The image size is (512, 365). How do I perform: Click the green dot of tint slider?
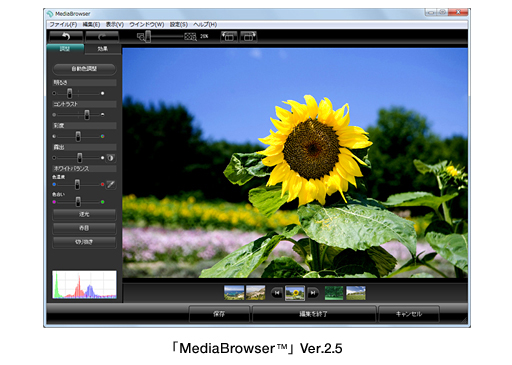(103, 202)
